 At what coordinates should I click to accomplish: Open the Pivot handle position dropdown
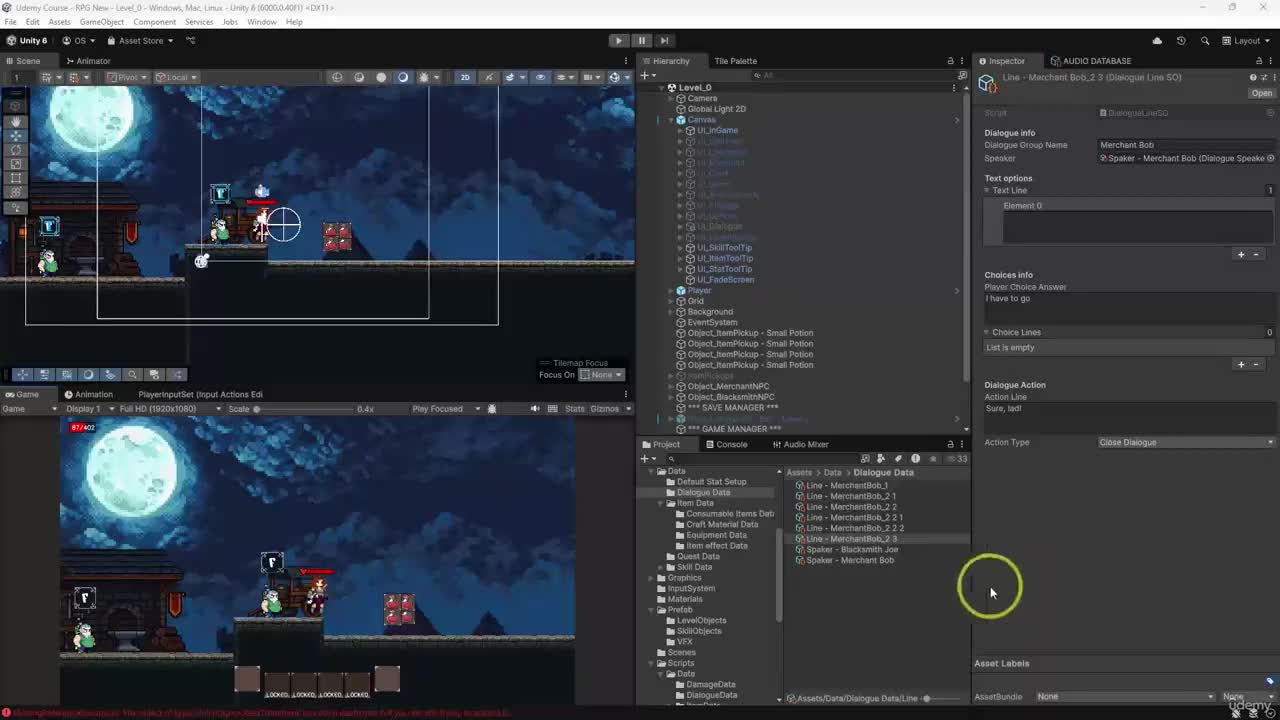127,77
